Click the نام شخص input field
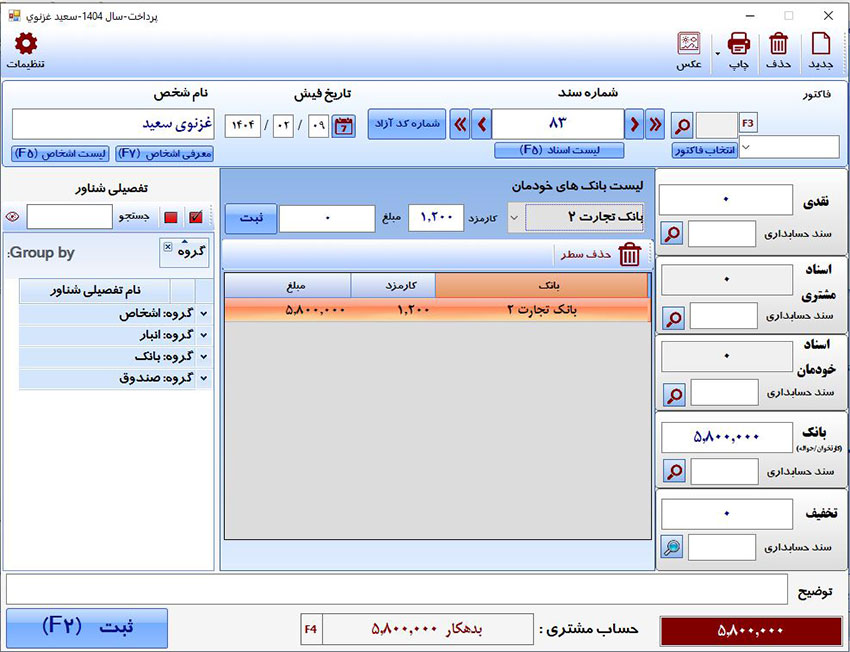Screen dimensions: 850x652 [x=113, y=124]
